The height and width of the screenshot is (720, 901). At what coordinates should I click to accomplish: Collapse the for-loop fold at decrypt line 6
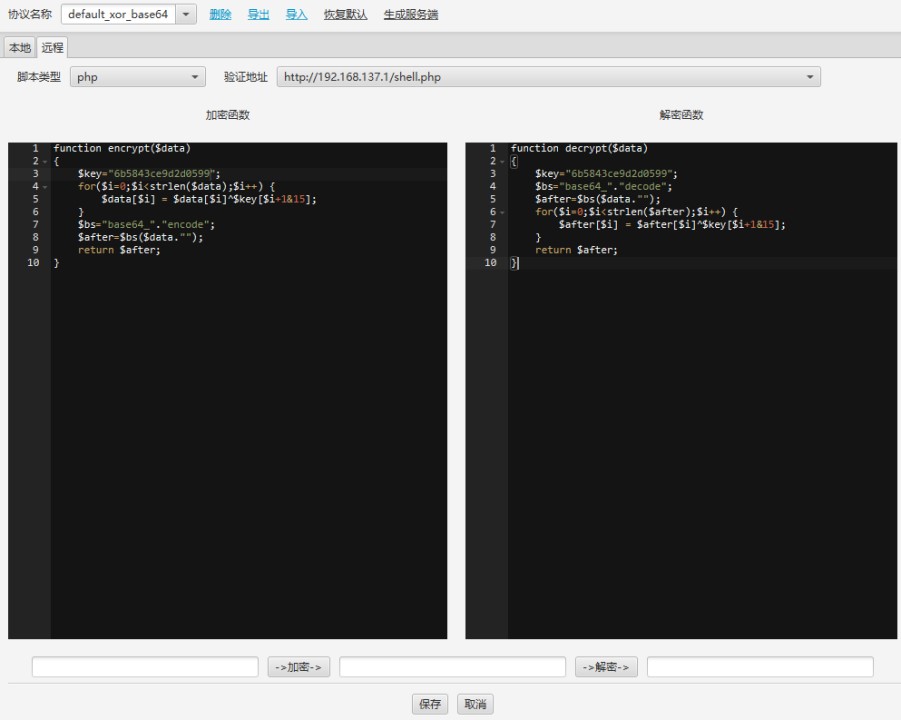[x=502, y=212]
